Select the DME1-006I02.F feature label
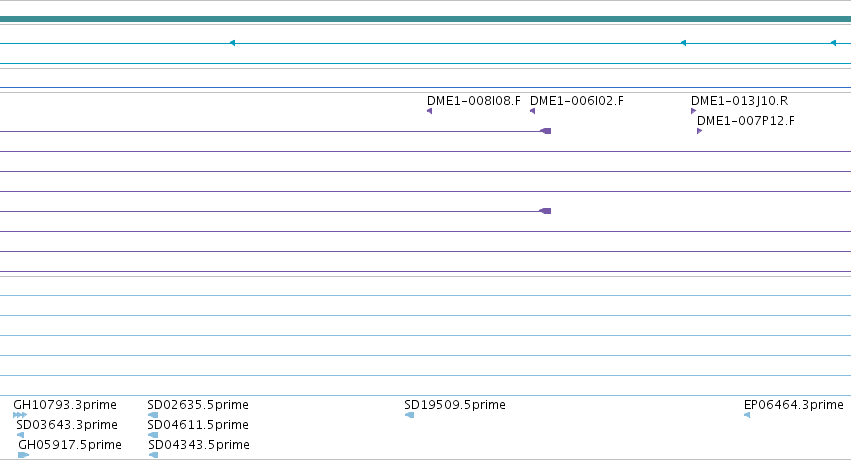Screen dimensions: 851x460 (x=577, y=101)
